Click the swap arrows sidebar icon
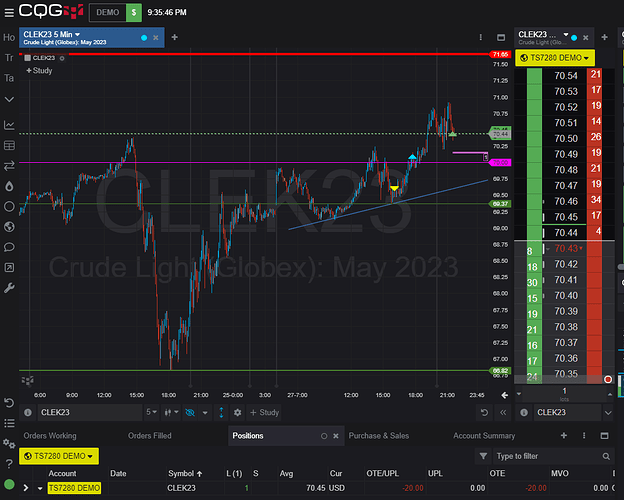The width and height of the screenshot is (624, 500). (x=8, y=165)
